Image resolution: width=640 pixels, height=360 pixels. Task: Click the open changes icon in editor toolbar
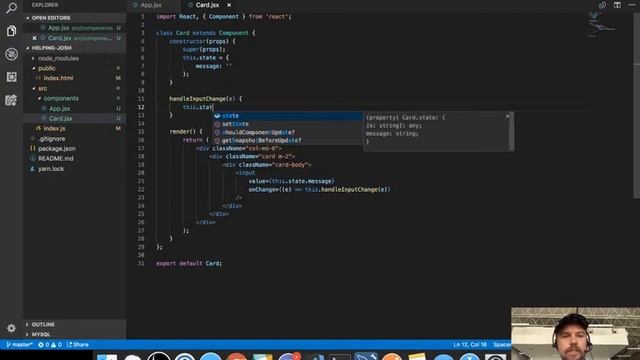coord(602,5)
